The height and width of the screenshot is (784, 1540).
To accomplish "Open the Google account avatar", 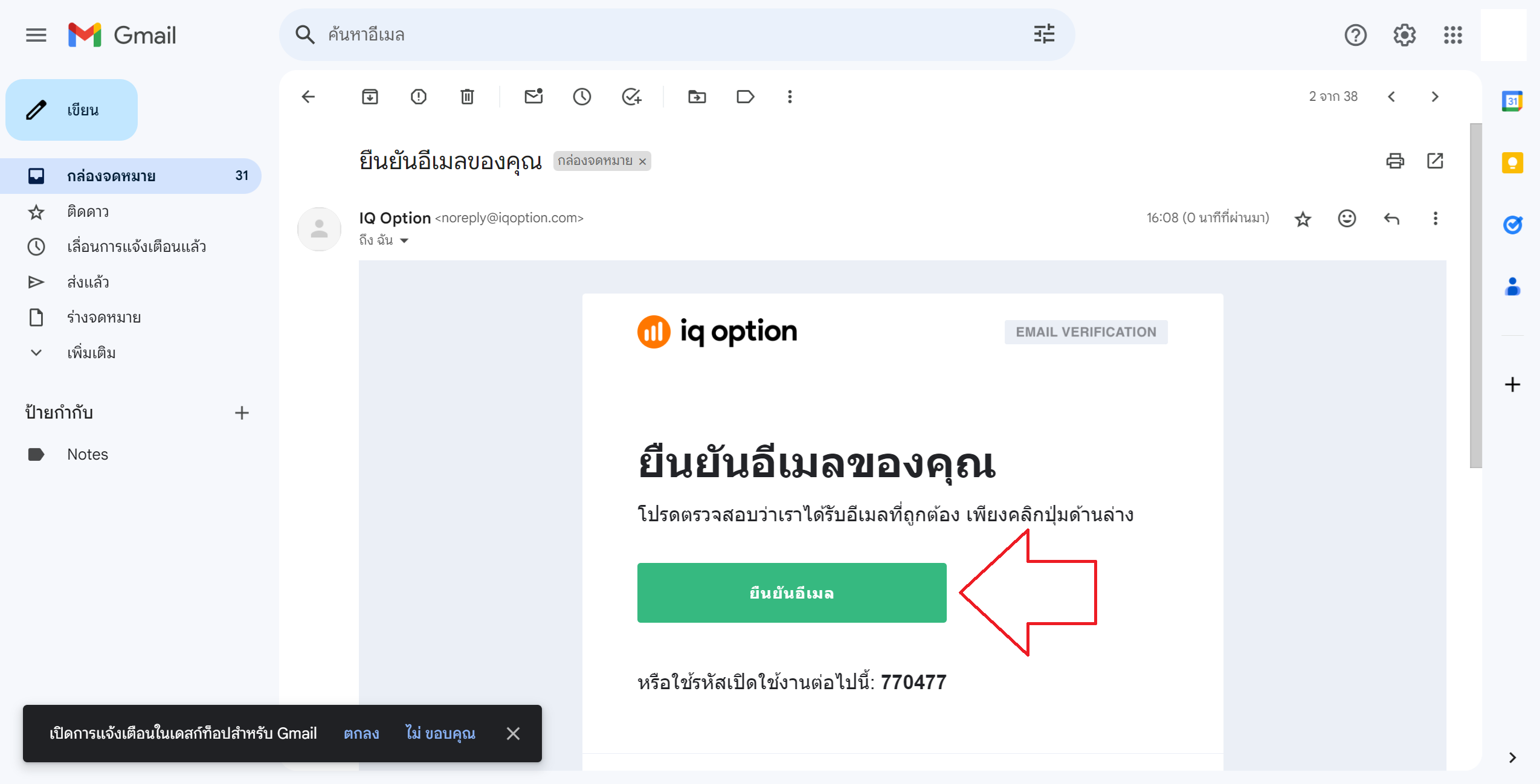I will click(x=1504, y=35).
